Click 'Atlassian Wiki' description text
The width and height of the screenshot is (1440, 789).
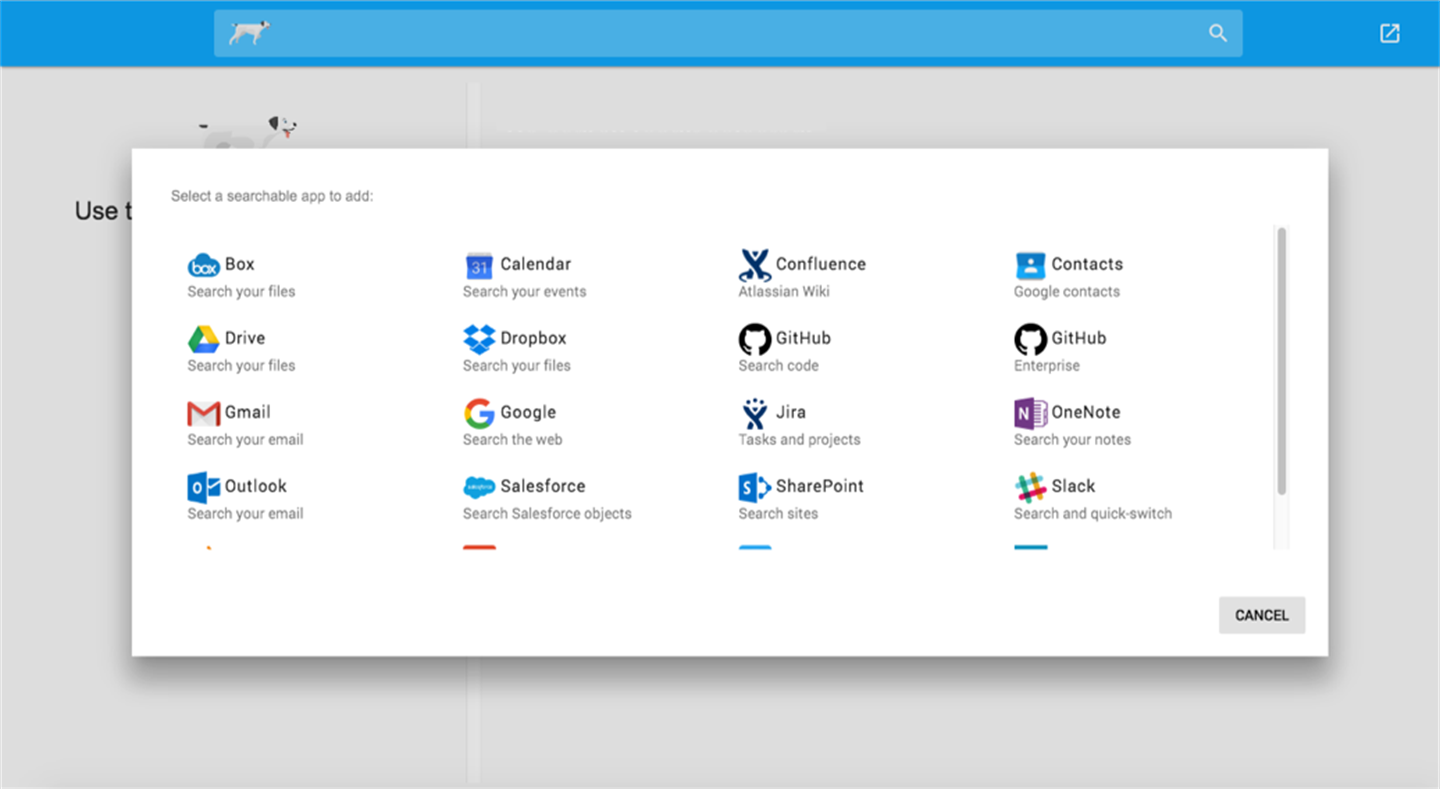(x=784, y=291)
